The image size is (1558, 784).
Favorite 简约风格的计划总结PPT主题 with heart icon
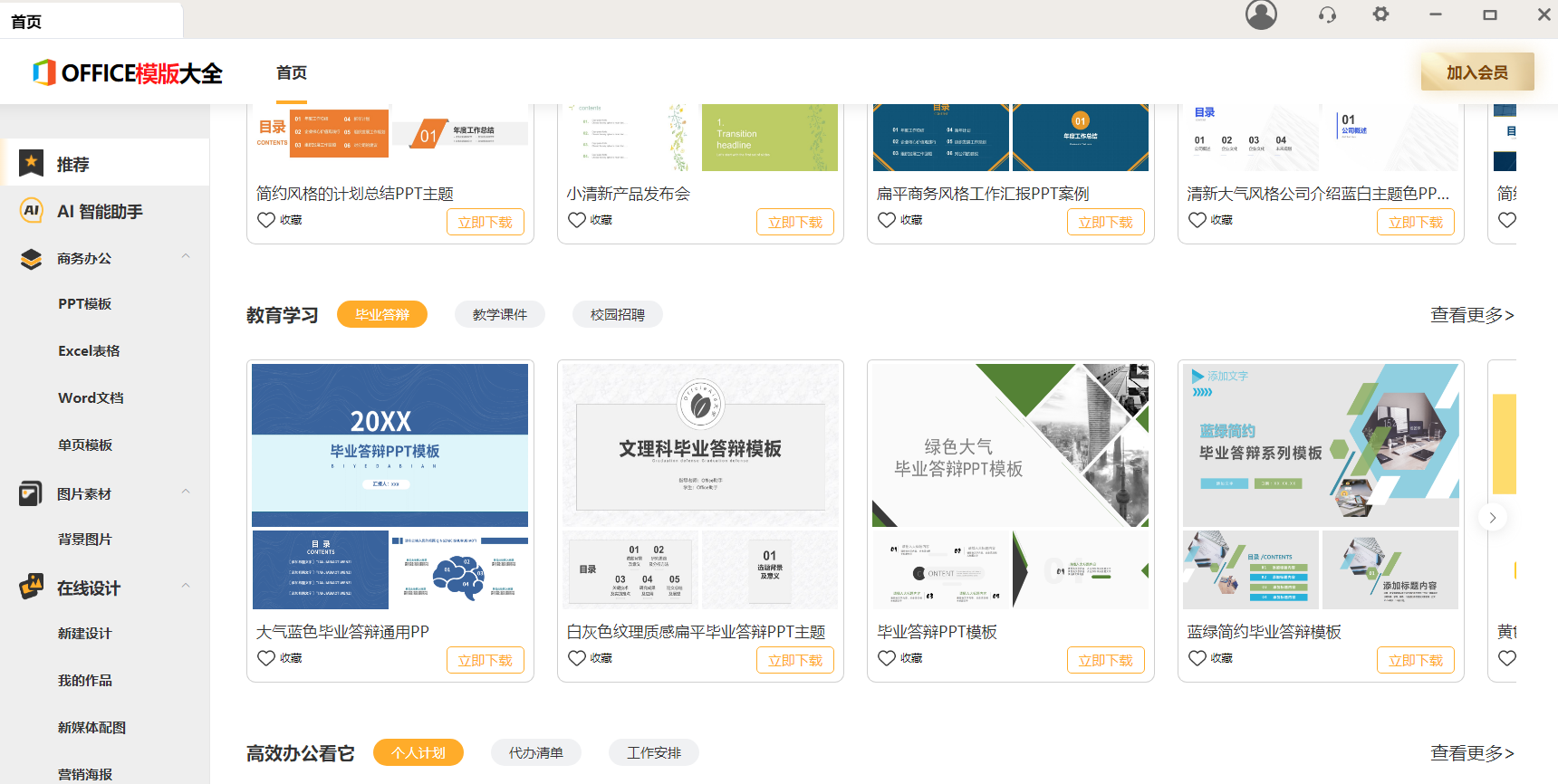[x=266, y=220]
